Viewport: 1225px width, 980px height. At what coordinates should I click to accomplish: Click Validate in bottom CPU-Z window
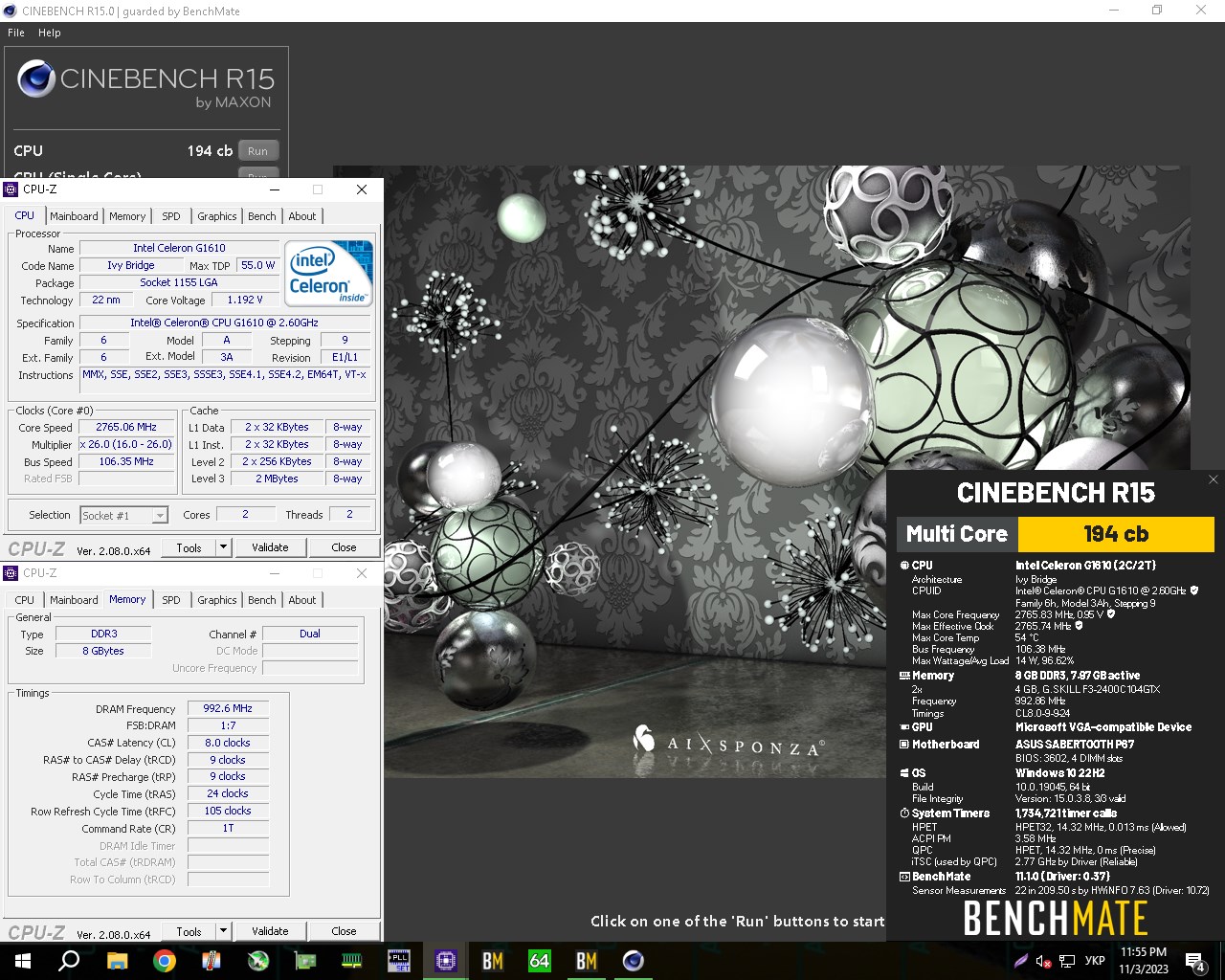pyautogui.click(x=270, y=931)
